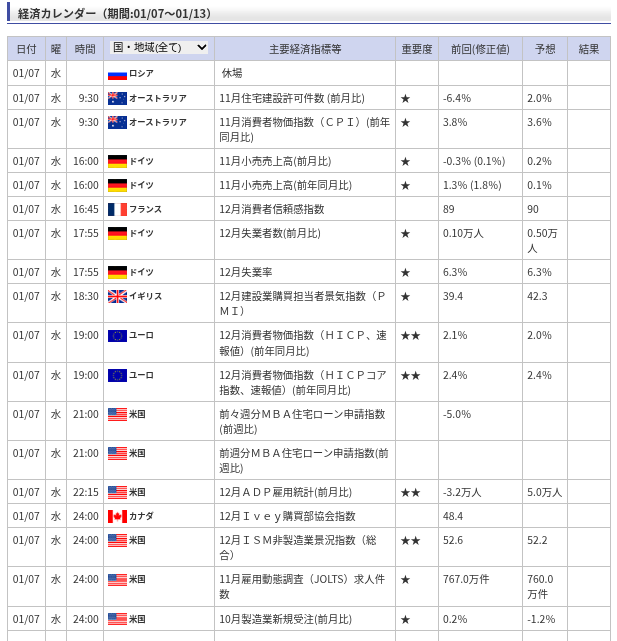Click the UK flag next to イギリス
This screenshot has width=617, height=641.
point(117,296)
